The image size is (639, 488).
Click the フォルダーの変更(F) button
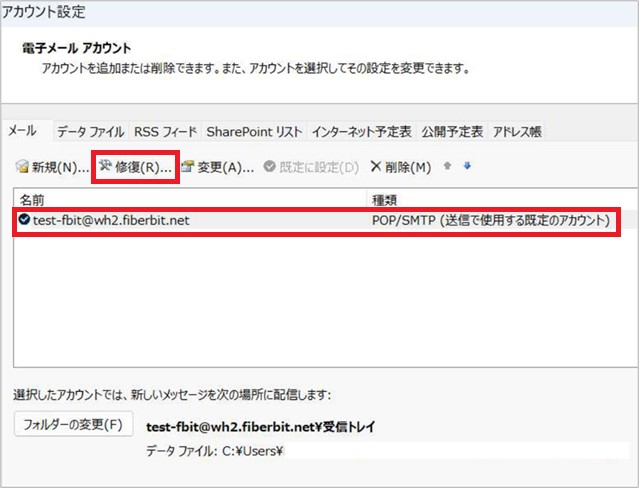(73, 424)
